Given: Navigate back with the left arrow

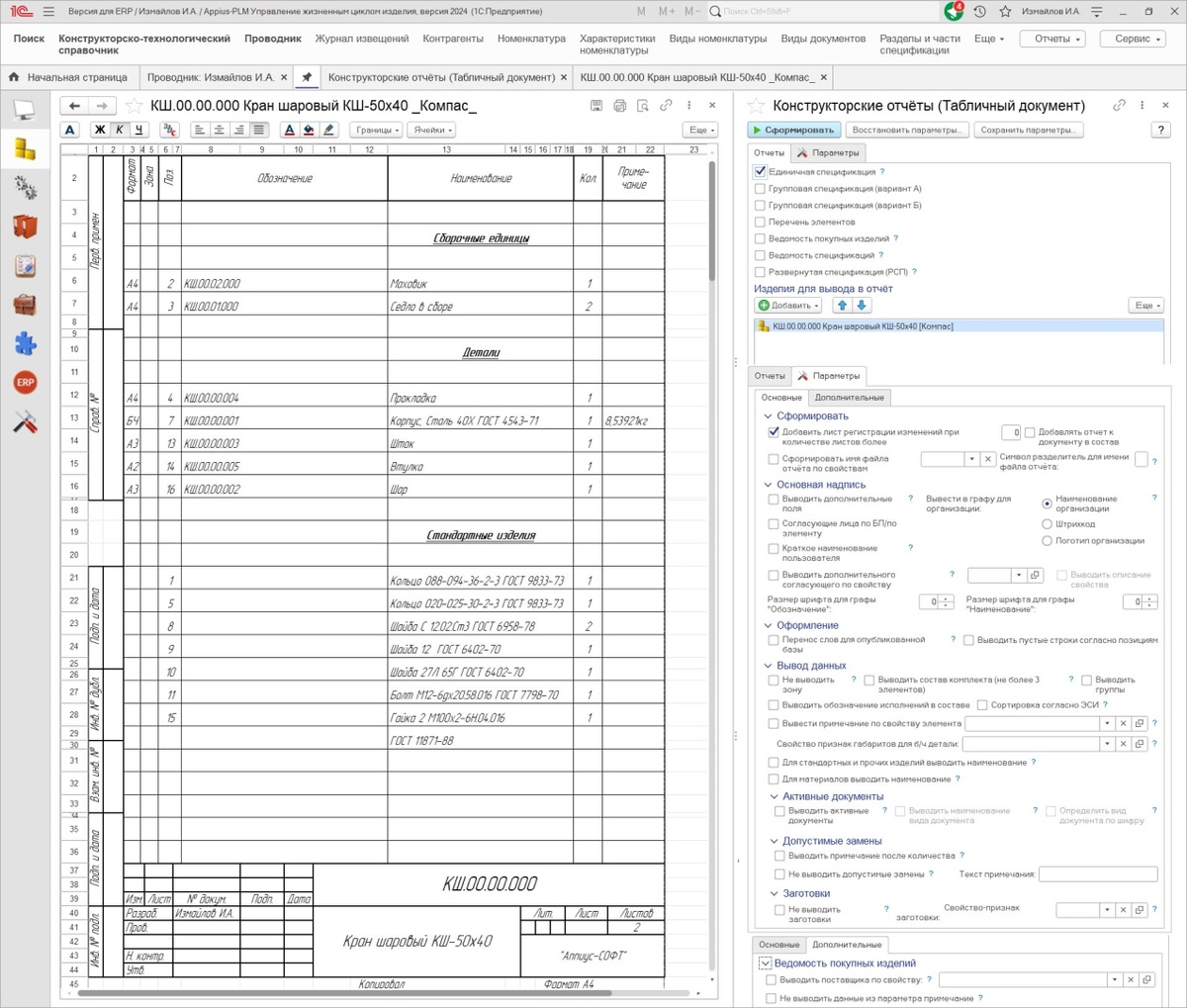Looking at the screenshot, I should coord(75,106).
